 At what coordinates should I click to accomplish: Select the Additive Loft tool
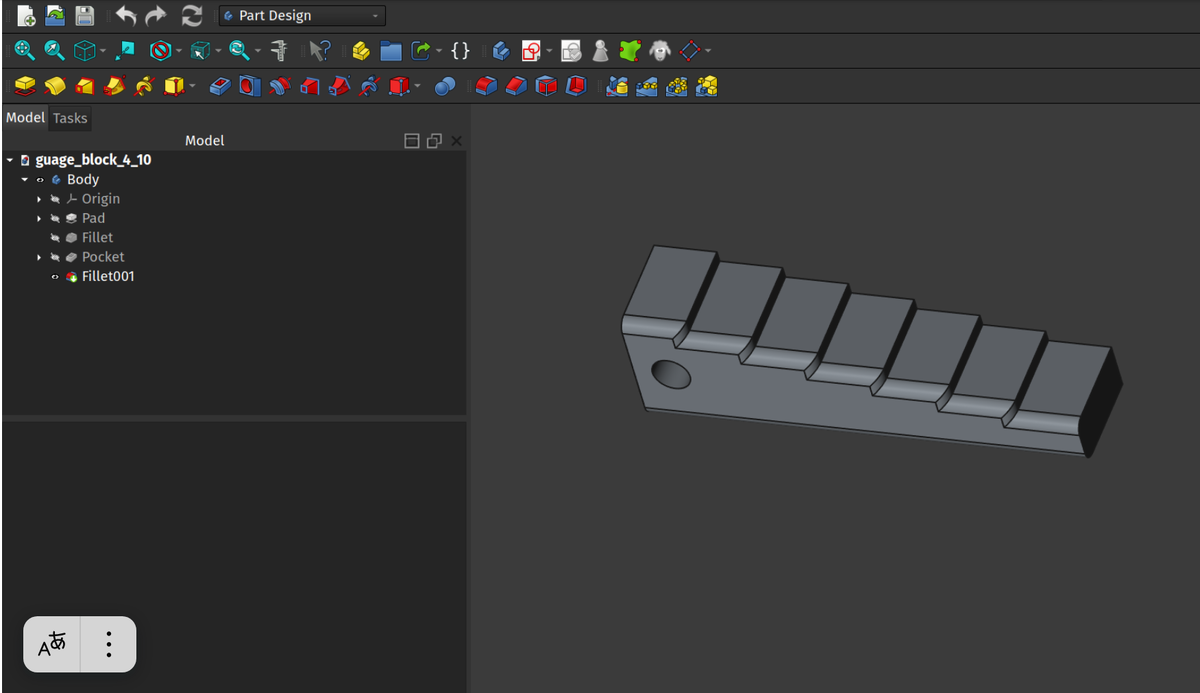click(x=85, y=87)
